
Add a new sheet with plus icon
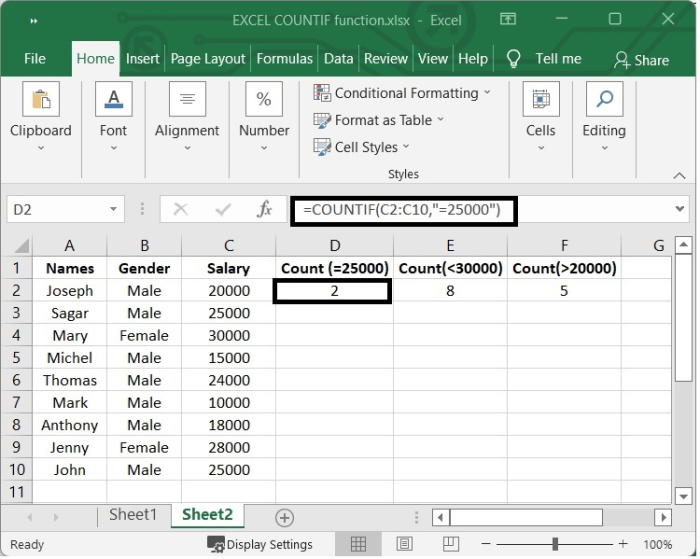click(x=285, y=517)
